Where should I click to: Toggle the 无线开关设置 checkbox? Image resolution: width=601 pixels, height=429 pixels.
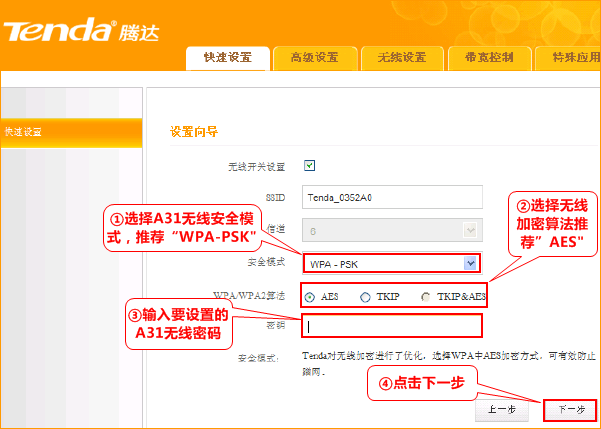(x=310, y=165)
